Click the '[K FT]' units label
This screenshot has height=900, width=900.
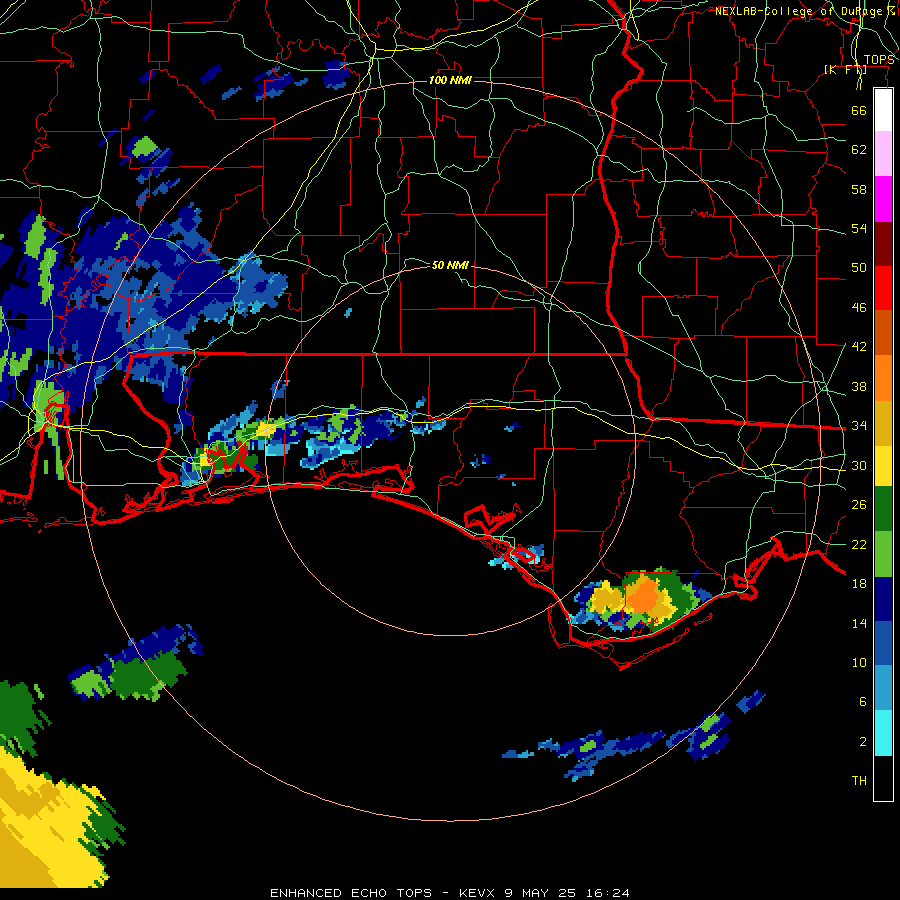point(845,69)
